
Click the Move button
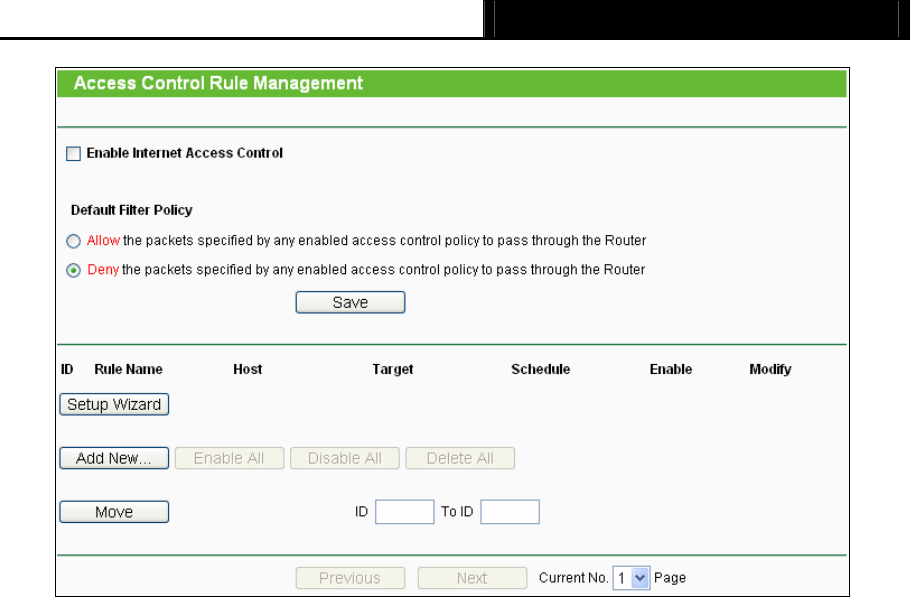114,512
